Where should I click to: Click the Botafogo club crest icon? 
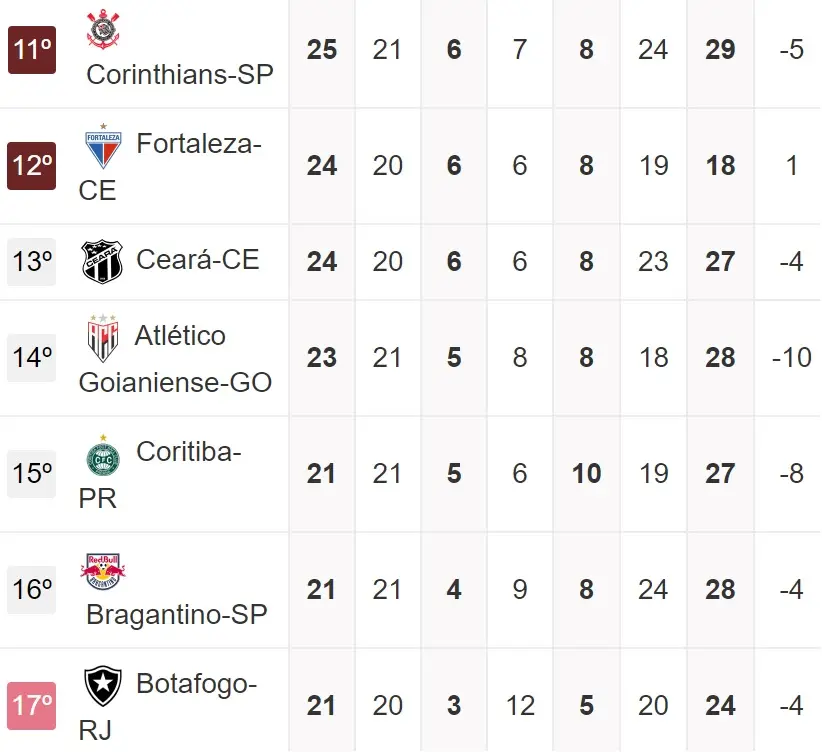(x=103, y=687)
